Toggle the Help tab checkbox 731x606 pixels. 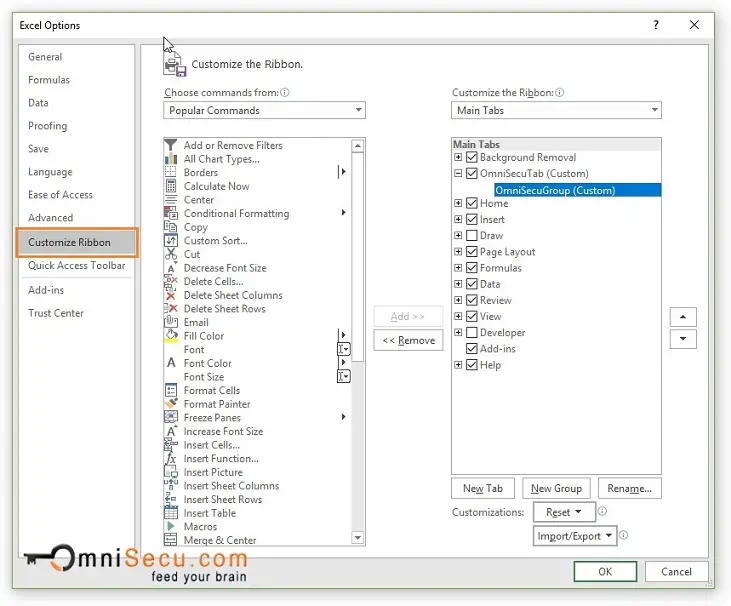click(x=472, y=365)
